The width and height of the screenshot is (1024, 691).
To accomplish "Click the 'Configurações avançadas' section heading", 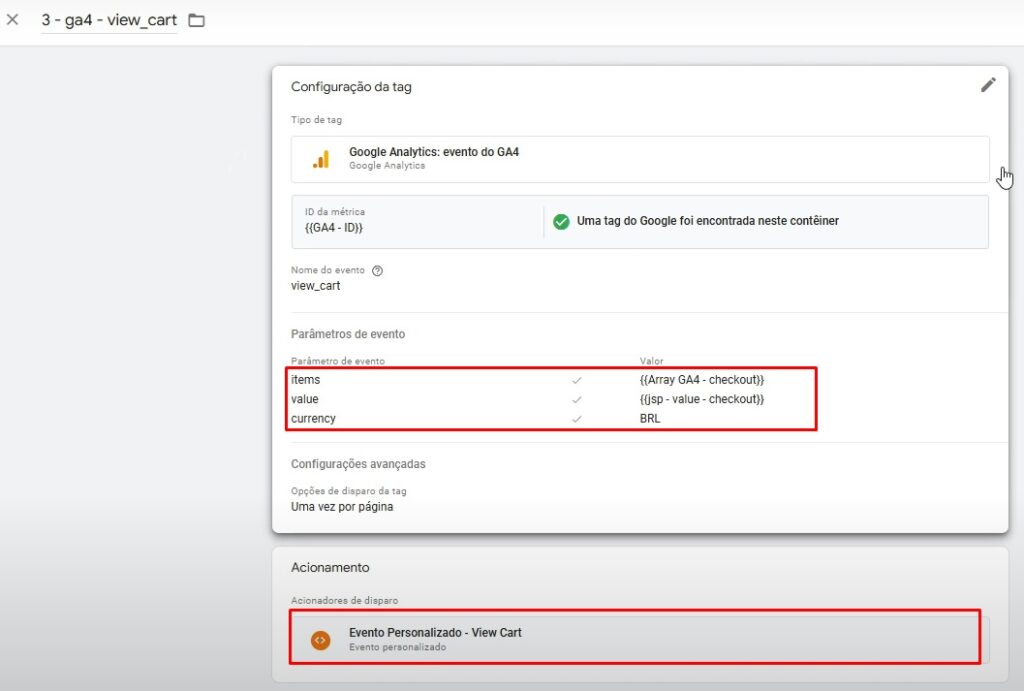I will point(358,464).
